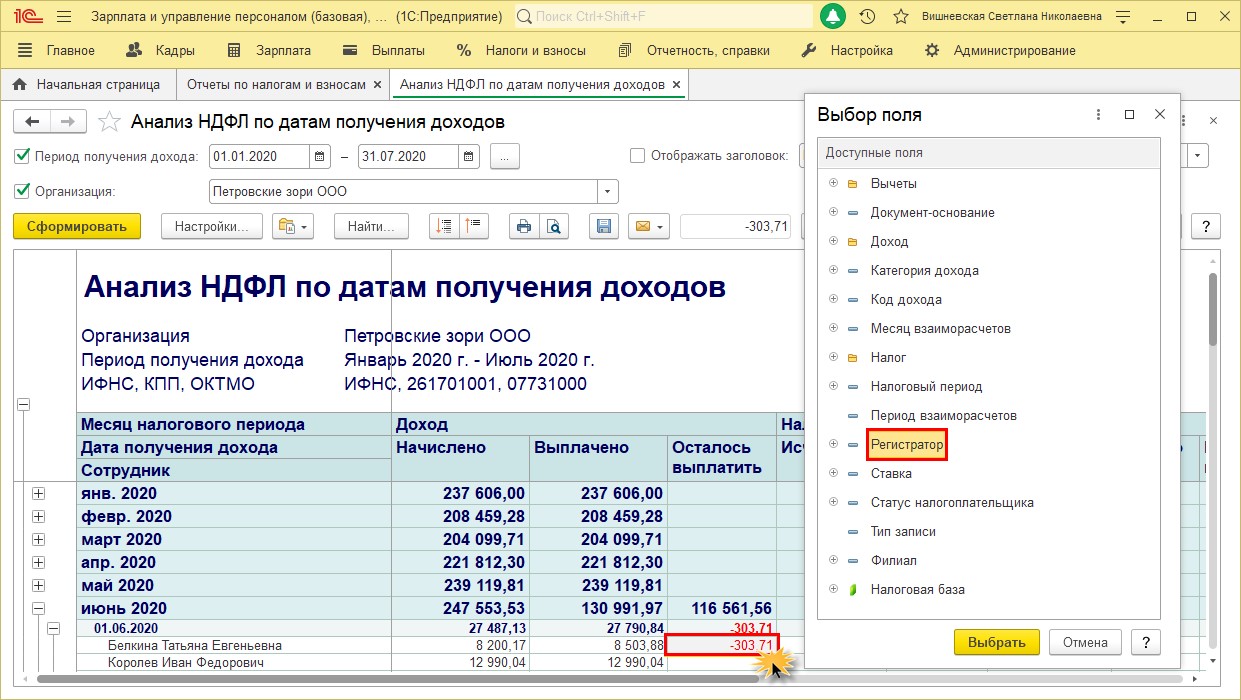Viewport: 1241px width, 700px height.
Task: Select the Налоговая база field
Action: (x=917, y=589)
